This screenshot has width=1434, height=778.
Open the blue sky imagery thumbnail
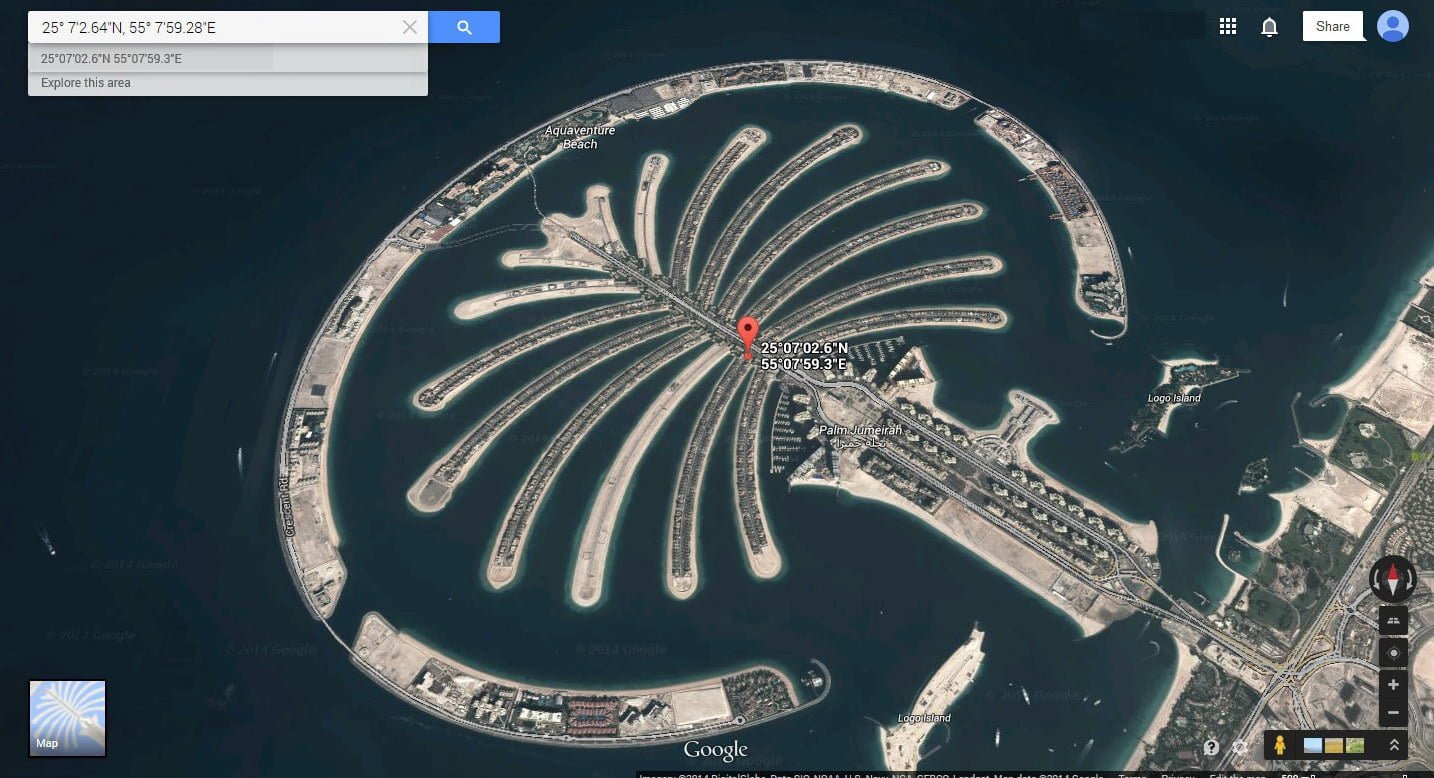[1313, 745]
